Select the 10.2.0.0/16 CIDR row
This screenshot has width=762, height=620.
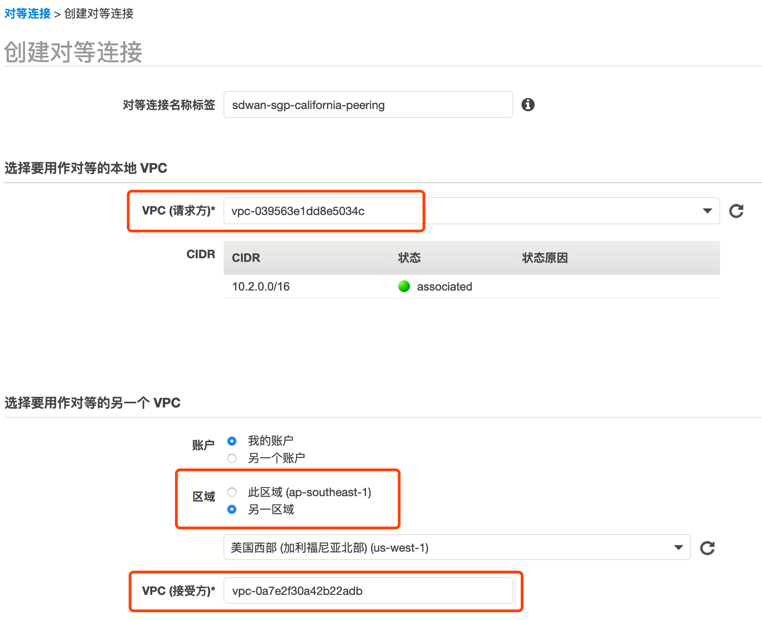[471, 287]
